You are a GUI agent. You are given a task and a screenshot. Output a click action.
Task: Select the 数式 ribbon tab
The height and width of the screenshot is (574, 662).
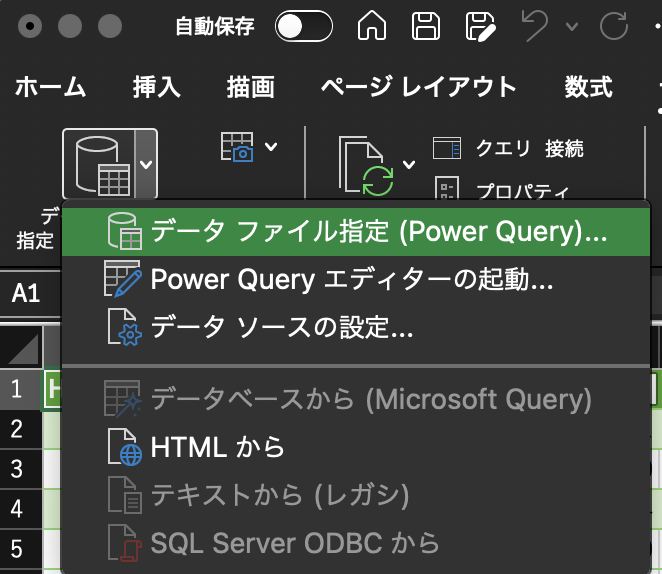tap(589, 87)
